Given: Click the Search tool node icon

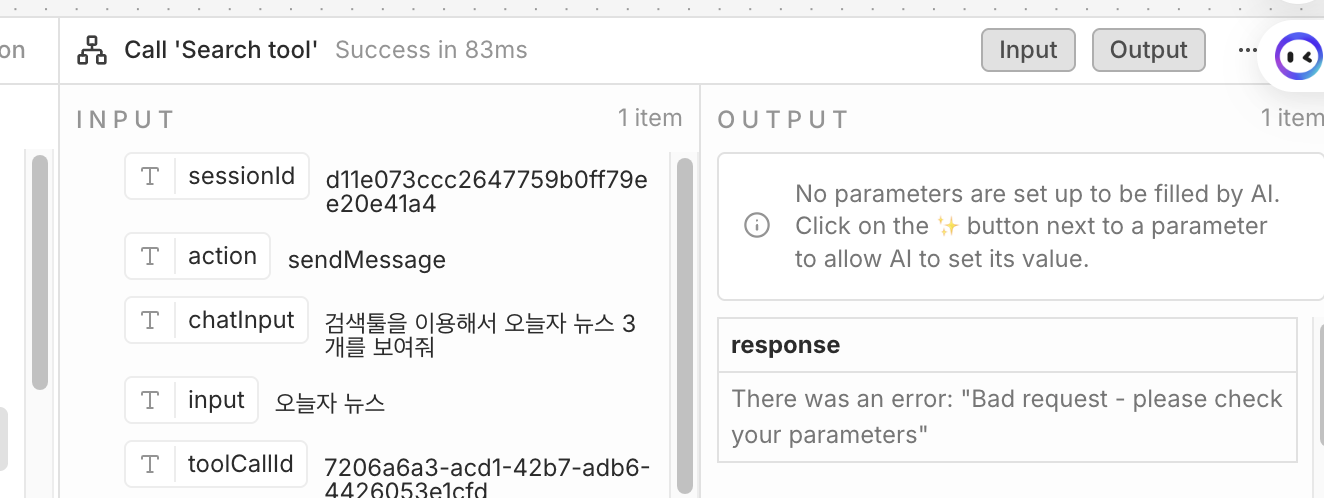Looking at the screenshot, I should tap(92, 50).
